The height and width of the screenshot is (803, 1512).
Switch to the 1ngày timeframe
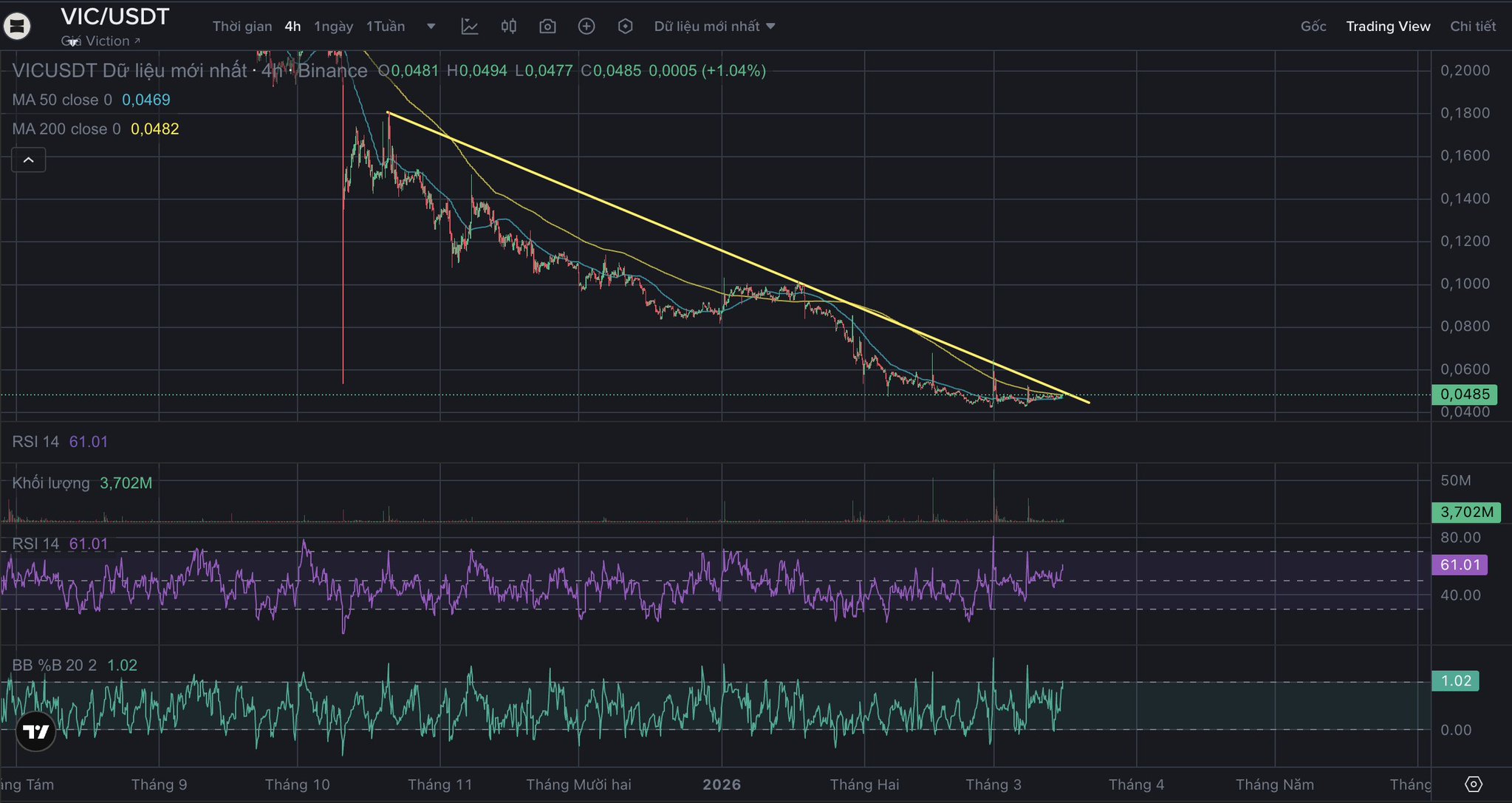pos(333,27)
